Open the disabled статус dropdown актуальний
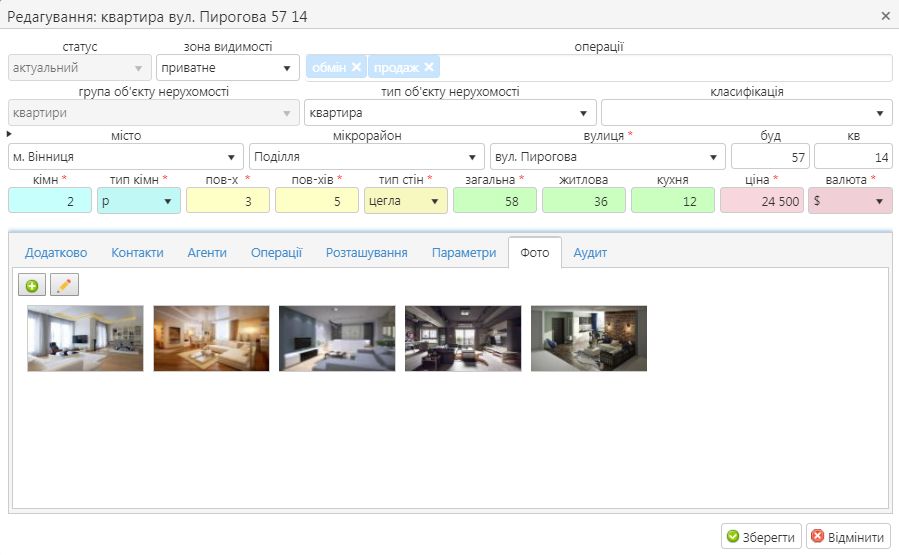The width and height of the screenshot is (899, 555). pos(80,68)
